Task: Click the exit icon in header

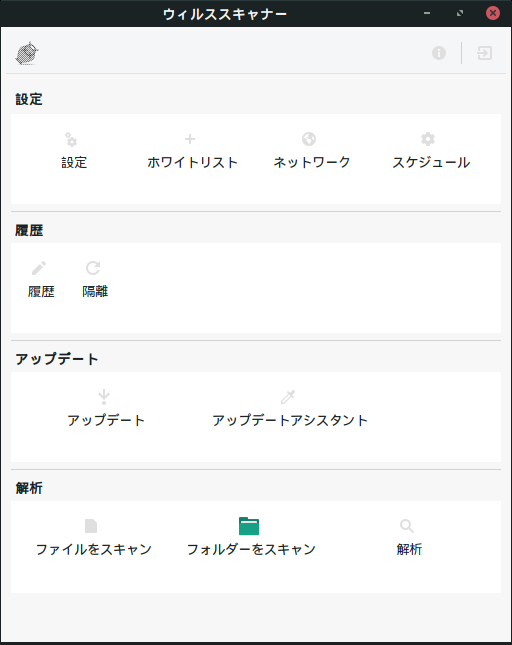Action: [x=484, y=53]
